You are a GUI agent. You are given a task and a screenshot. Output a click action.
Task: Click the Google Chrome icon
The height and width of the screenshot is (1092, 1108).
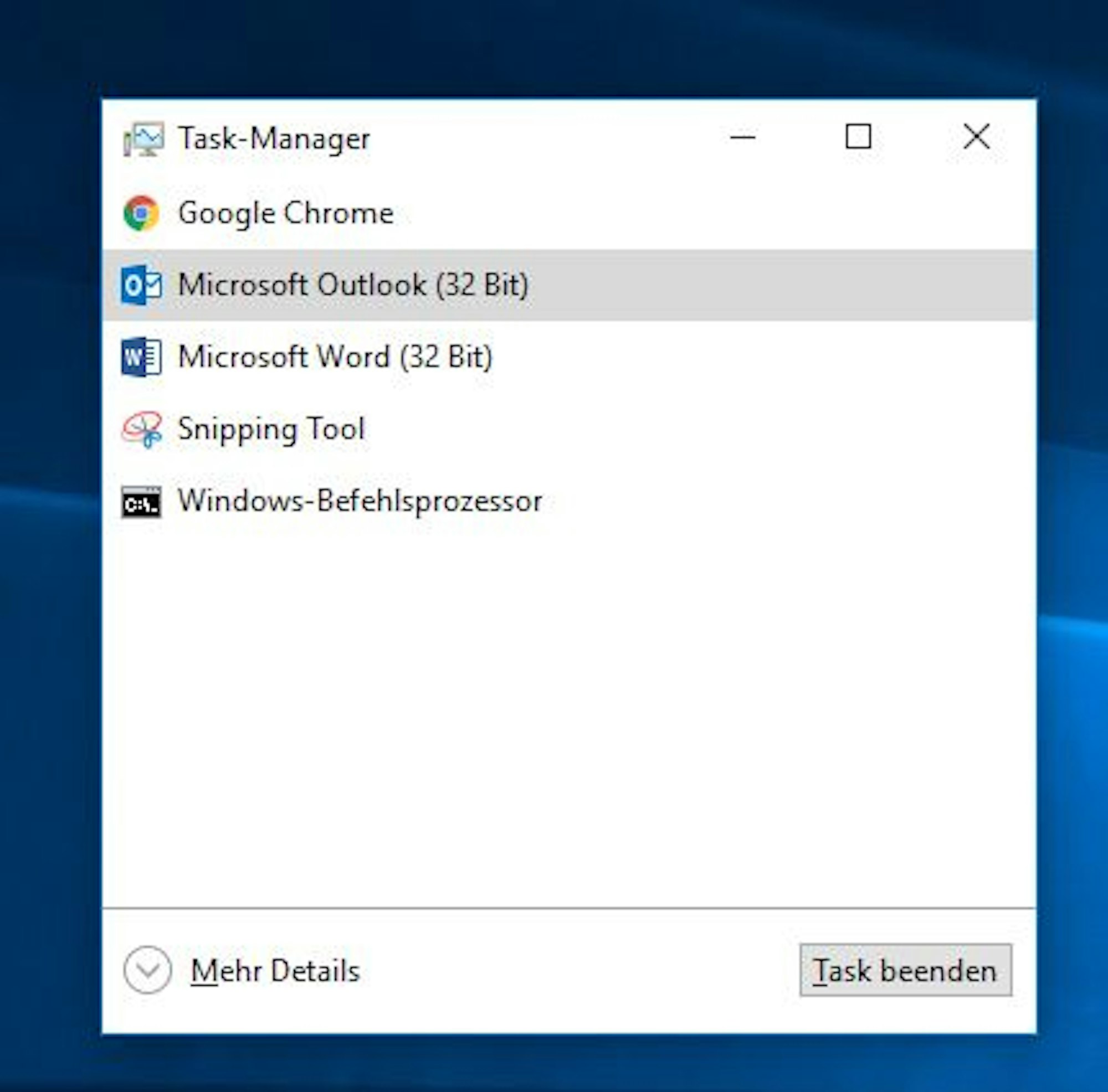141,213
